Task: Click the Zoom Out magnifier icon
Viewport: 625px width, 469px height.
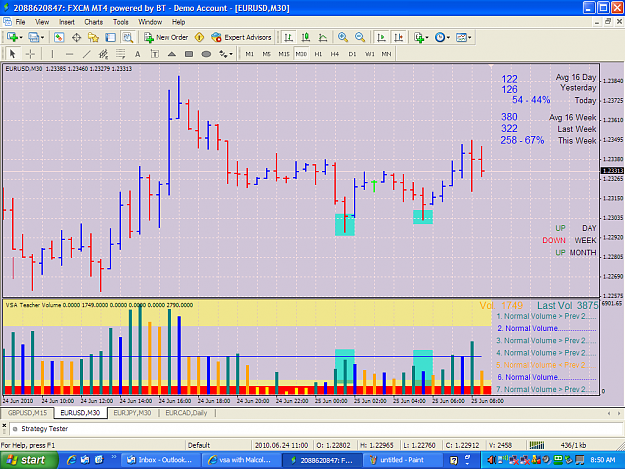Action: pyautogui.click(x=360, y=37)
